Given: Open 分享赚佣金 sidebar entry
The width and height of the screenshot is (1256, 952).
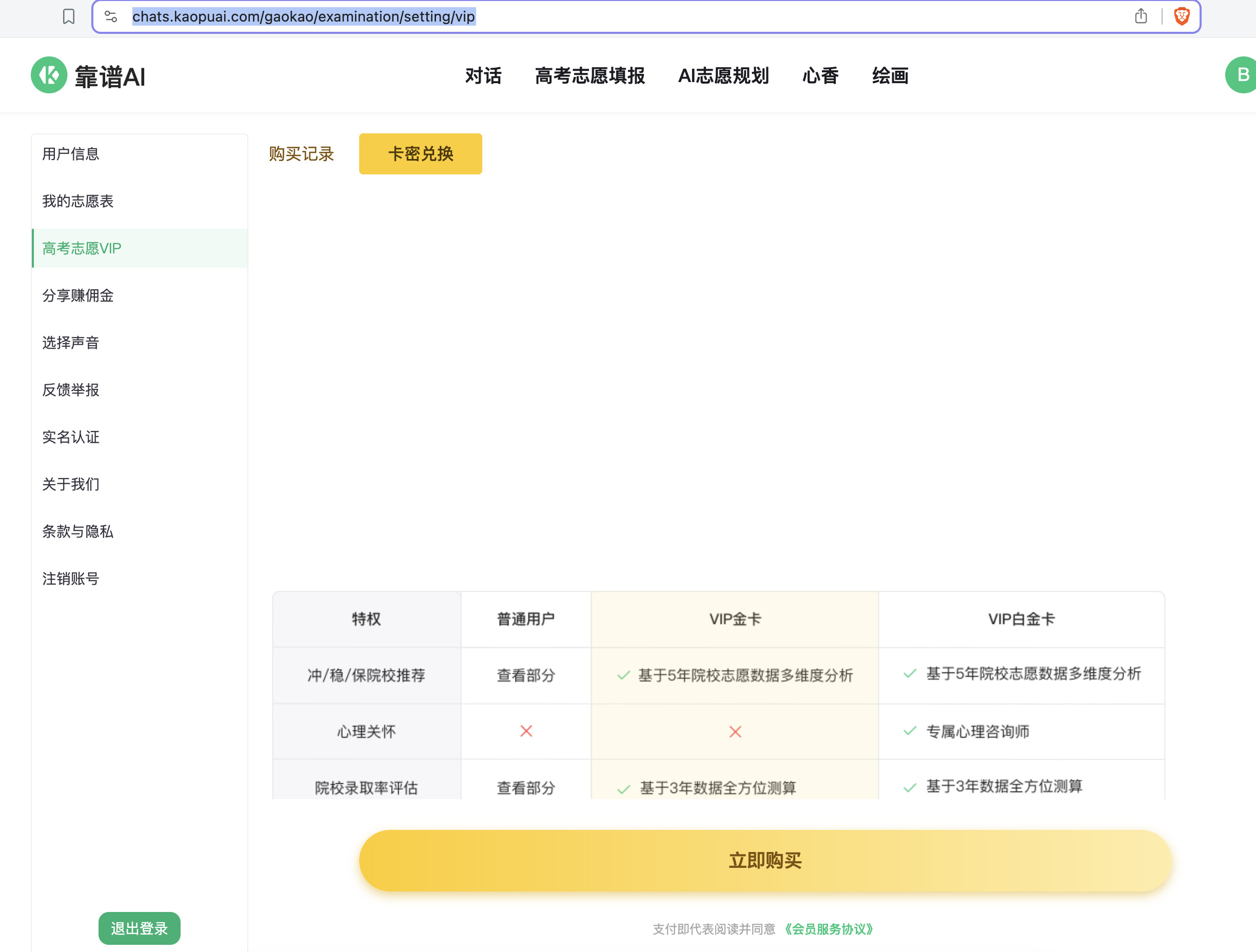Looking at the screenshot, I should (78, 295).
